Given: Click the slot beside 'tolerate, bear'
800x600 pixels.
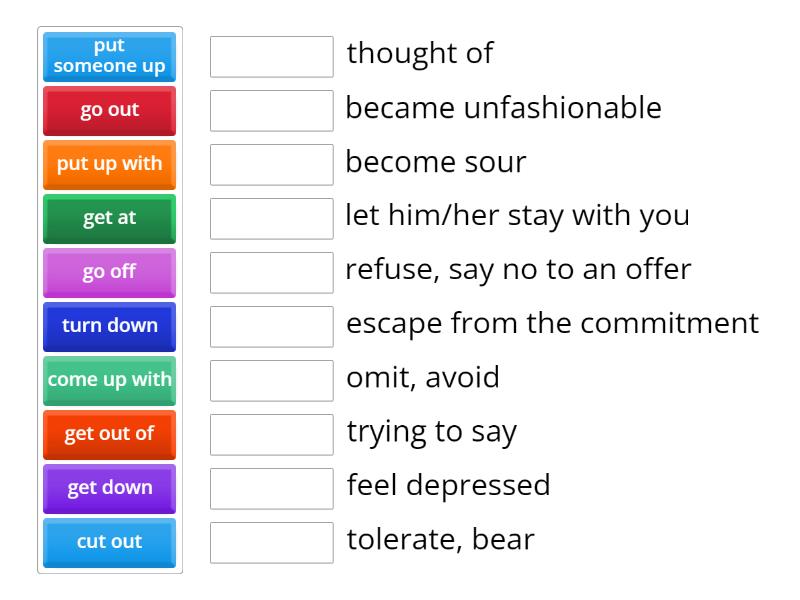Looking at the screenshot, I should point(272,543).
